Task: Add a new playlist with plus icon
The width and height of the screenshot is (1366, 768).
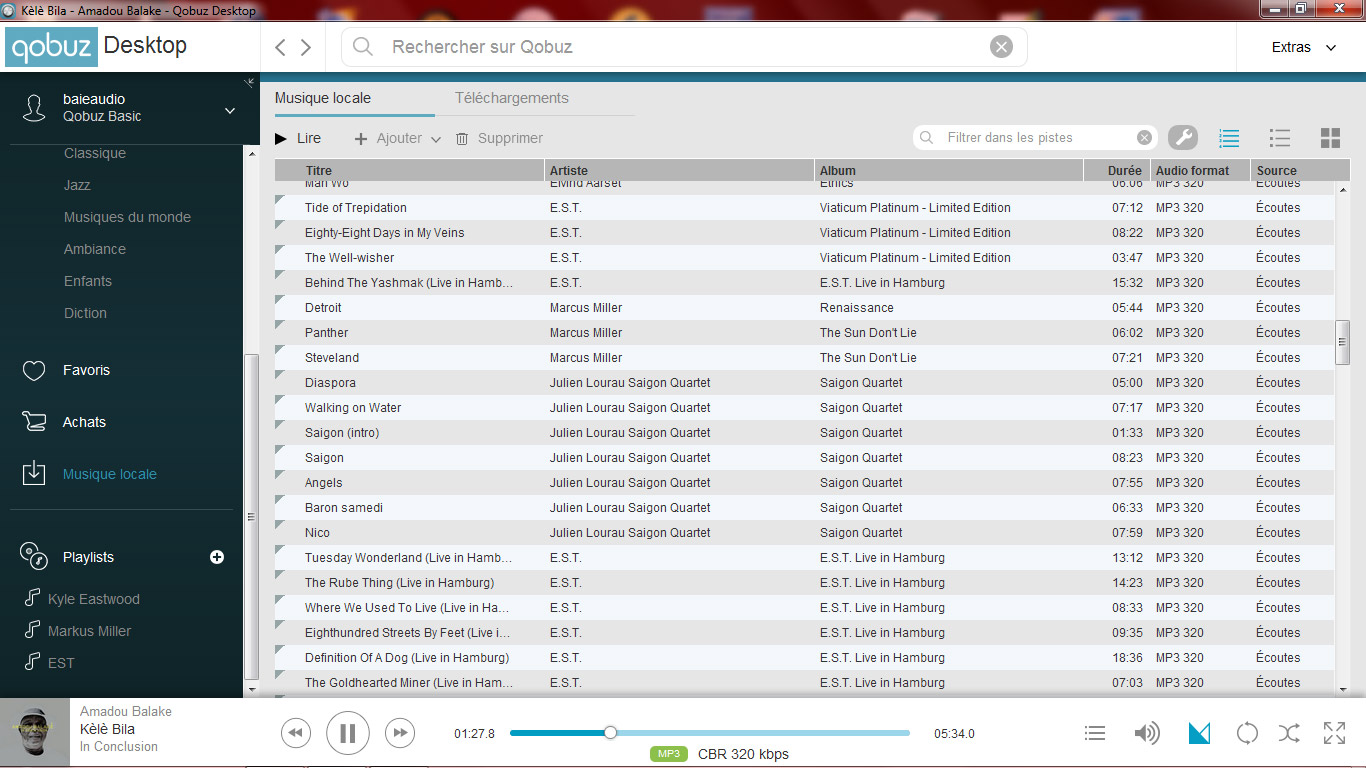Action: 217,557
